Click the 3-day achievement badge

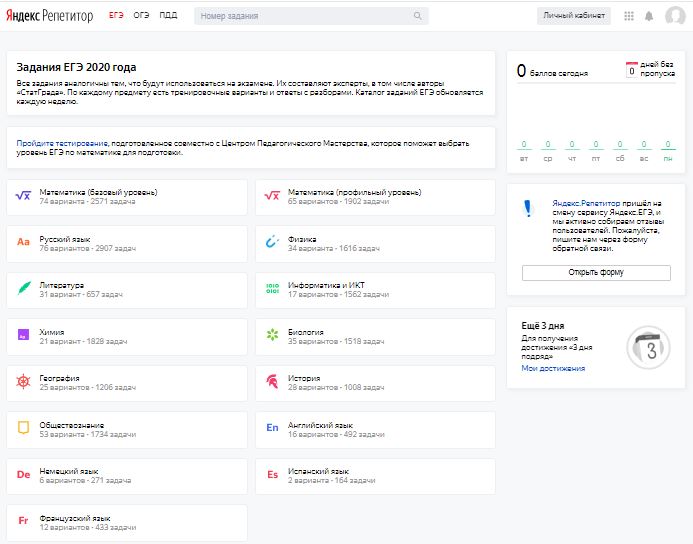650,350
